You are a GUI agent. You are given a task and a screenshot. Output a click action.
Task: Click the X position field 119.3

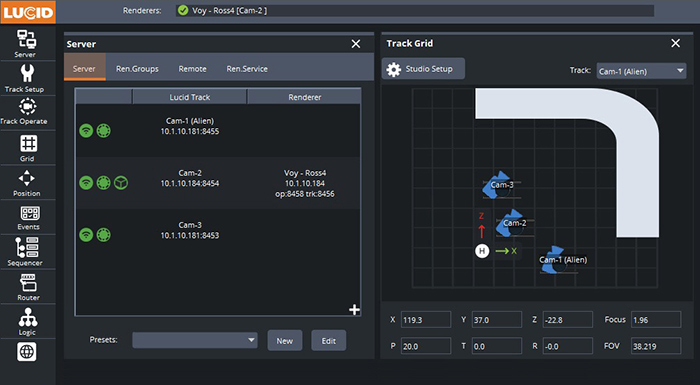426,320
